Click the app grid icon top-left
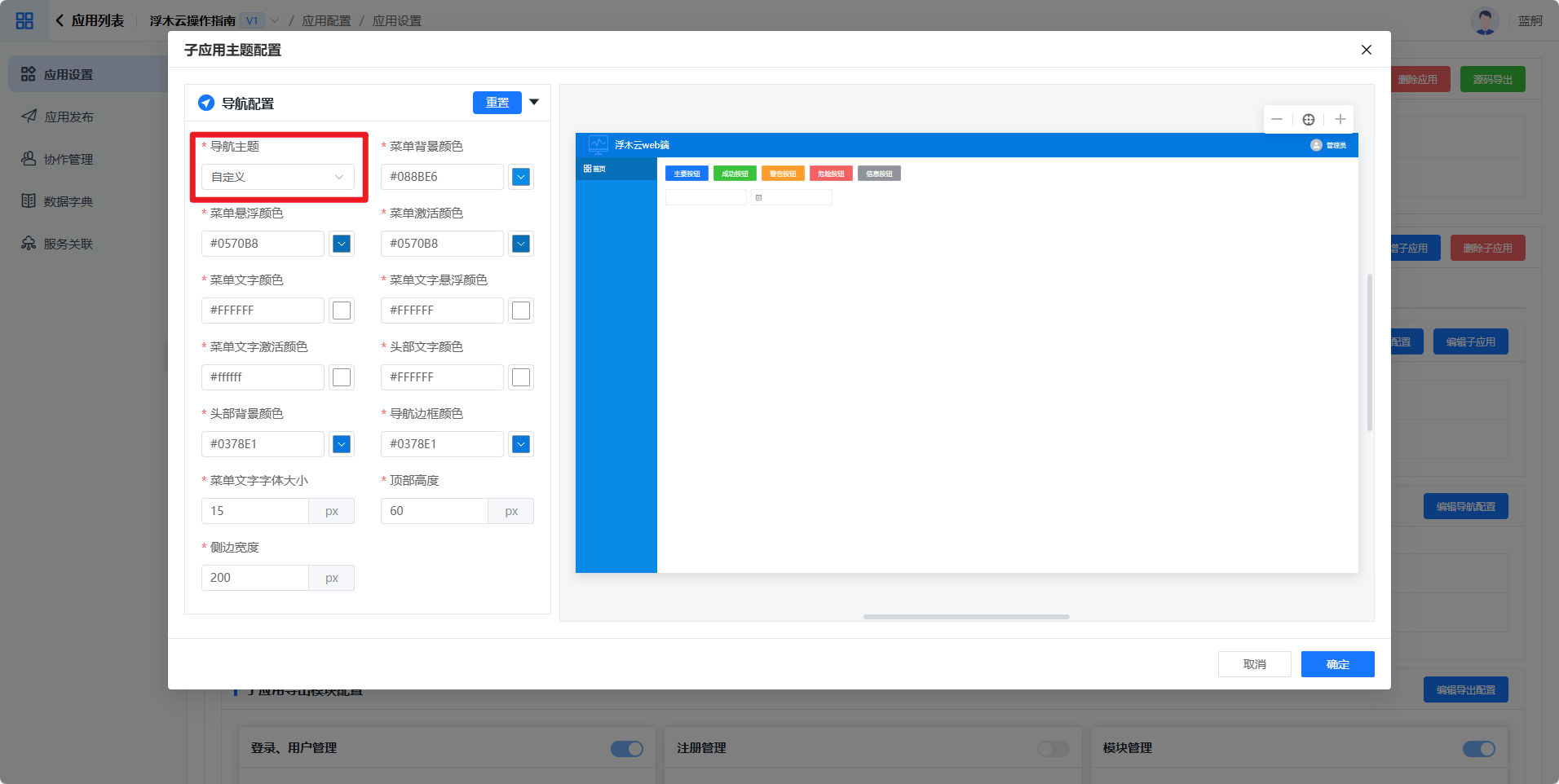Image resolution: width=1559 pixels, height=784 pixels. coord(24,20)
